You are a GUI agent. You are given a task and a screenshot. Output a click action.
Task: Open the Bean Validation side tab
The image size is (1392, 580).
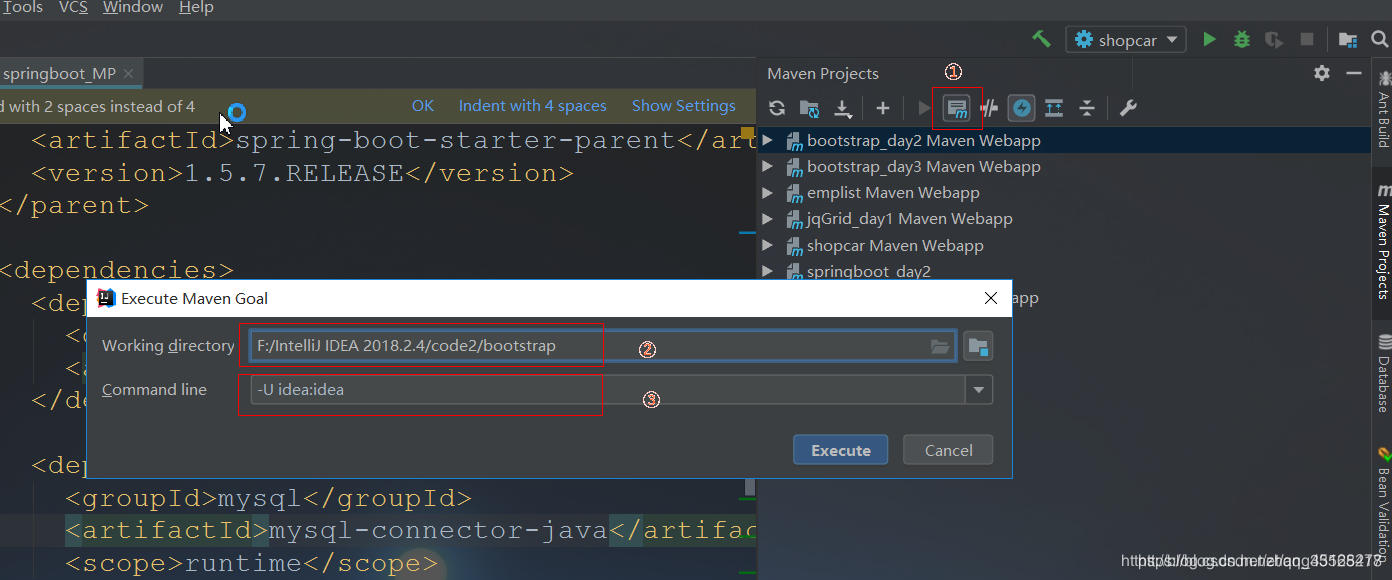[1382, 505]
